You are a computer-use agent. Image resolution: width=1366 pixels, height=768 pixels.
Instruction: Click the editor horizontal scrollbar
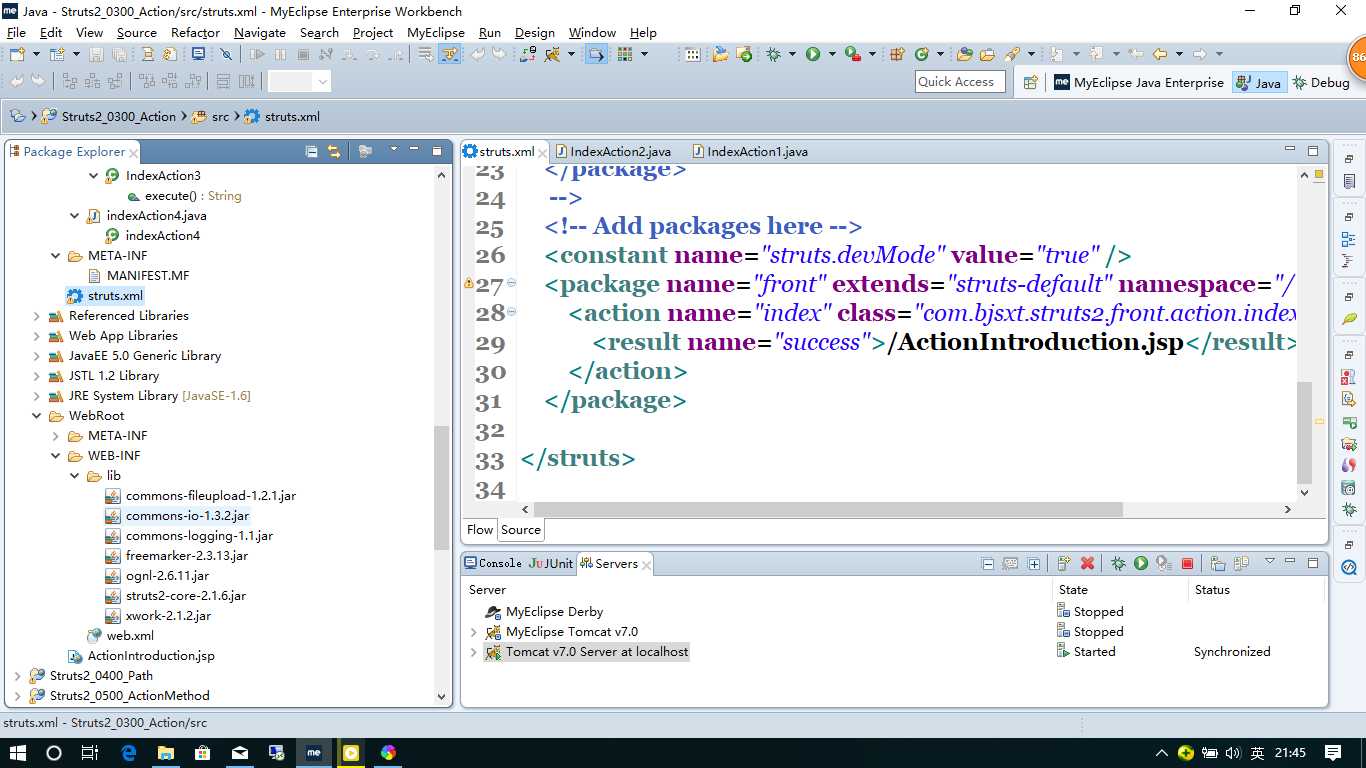point(828,510)
